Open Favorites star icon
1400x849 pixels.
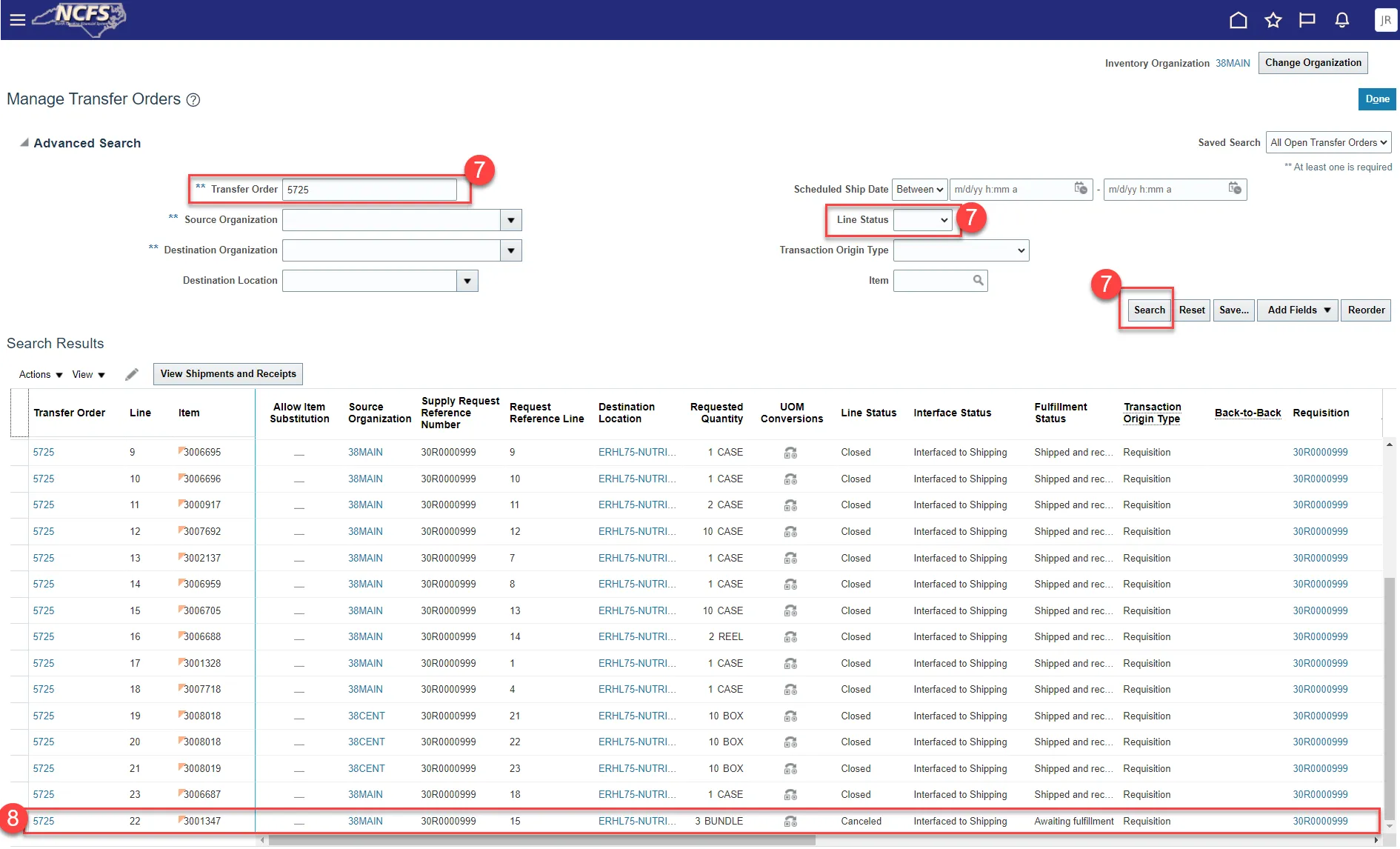point(1273,20)
